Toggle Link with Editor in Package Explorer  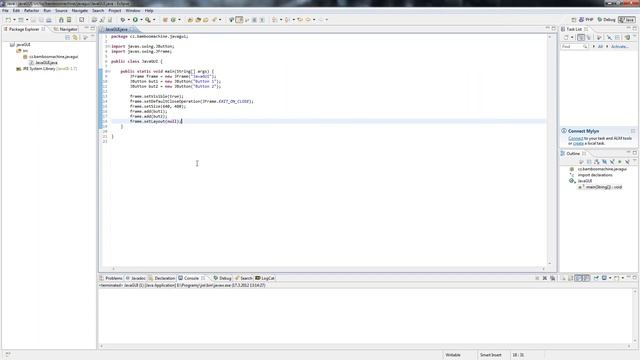pos(75,37)
